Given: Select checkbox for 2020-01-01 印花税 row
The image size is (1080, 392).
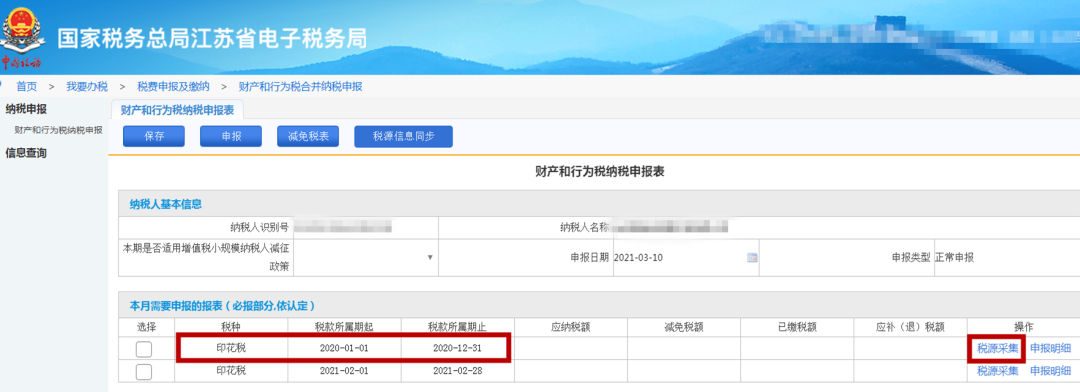Looking at the screenshot, I should (144, 349).
